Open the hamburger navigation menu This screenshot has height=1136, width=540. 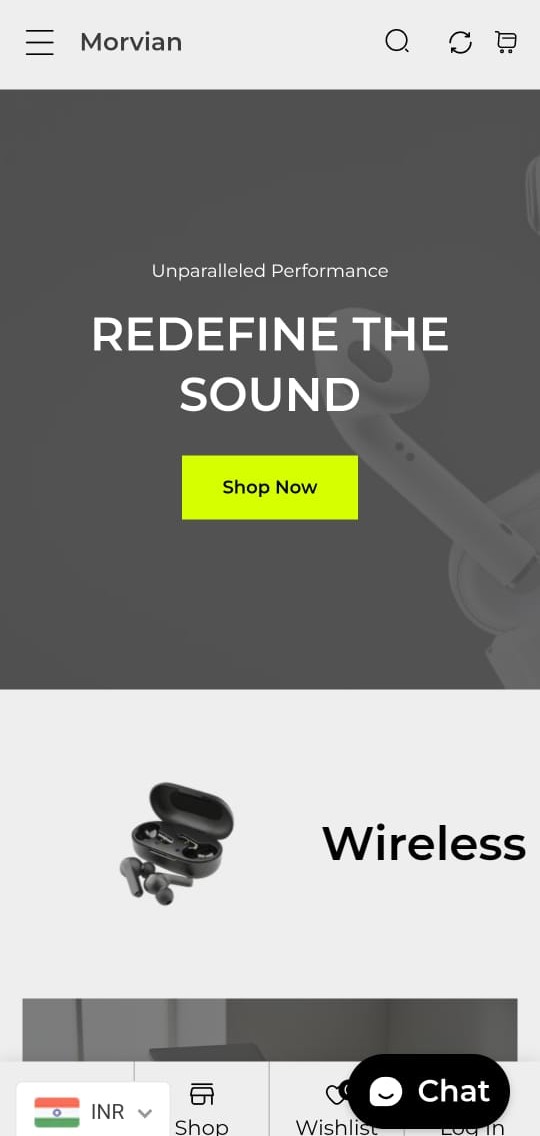tap(40, 42)
